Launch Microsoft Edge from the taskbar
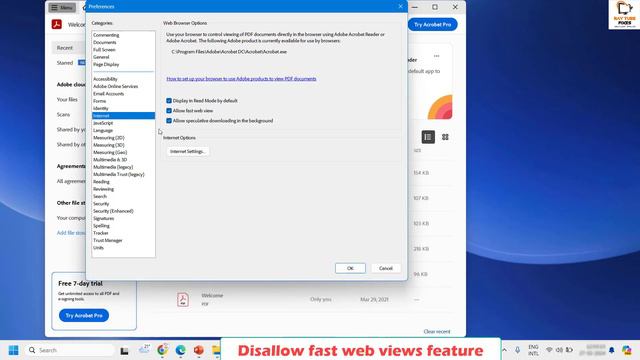640x360 pixels. [180, 350]
